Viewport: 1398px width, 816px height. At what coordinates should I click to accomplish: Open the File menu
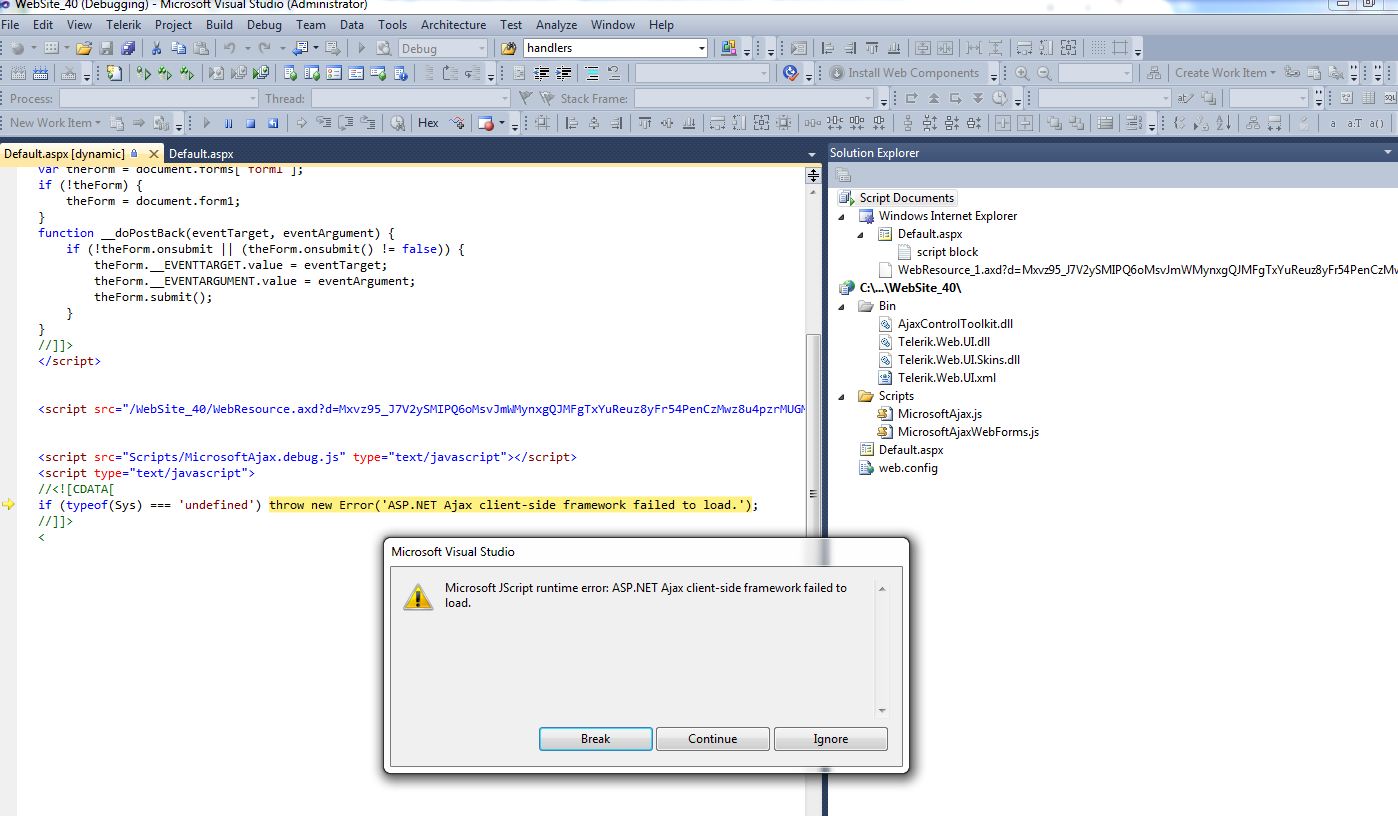(11, 24)
